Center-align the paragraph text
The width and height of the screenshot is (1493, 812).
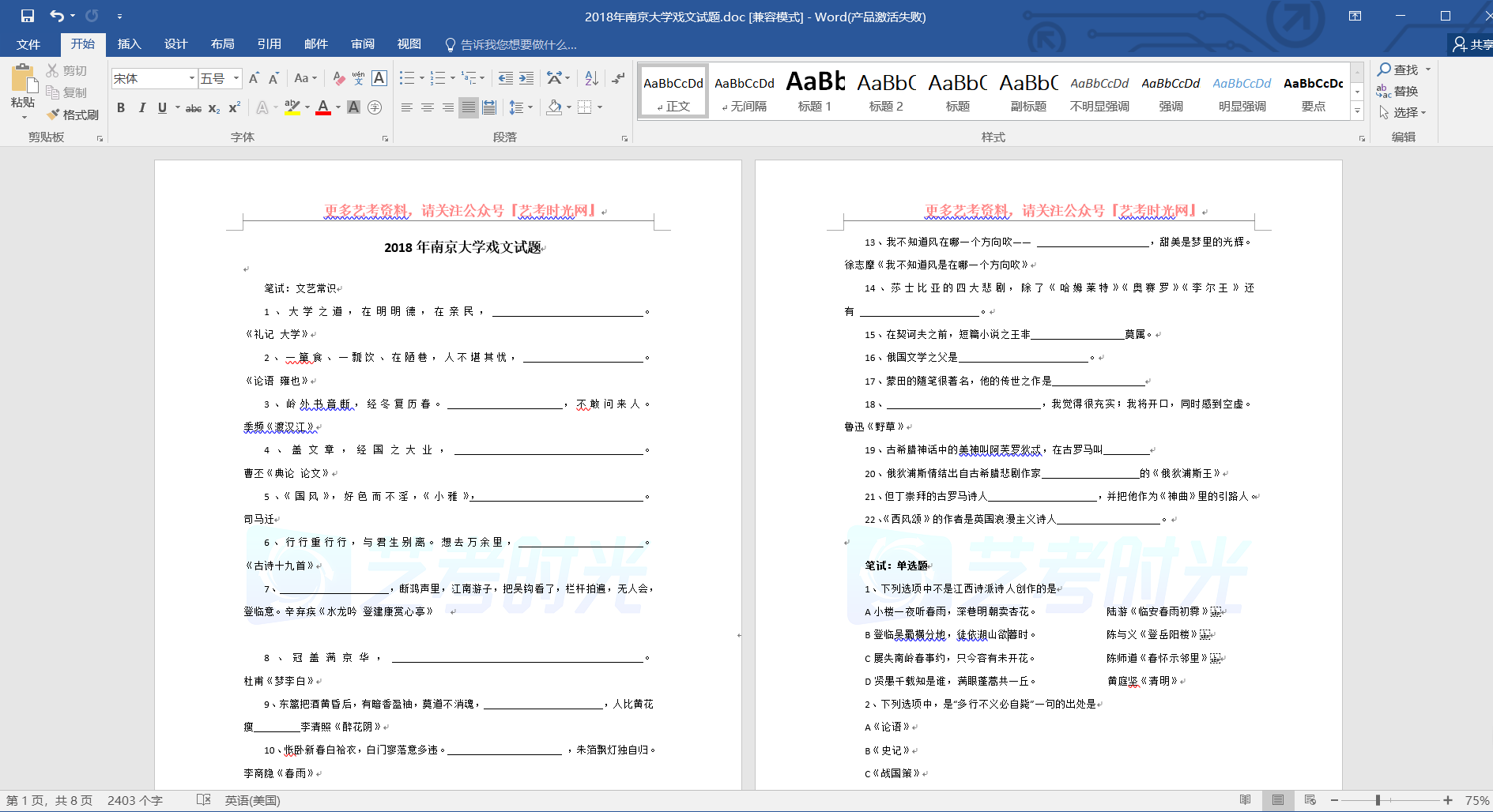[x=428, y=107]
